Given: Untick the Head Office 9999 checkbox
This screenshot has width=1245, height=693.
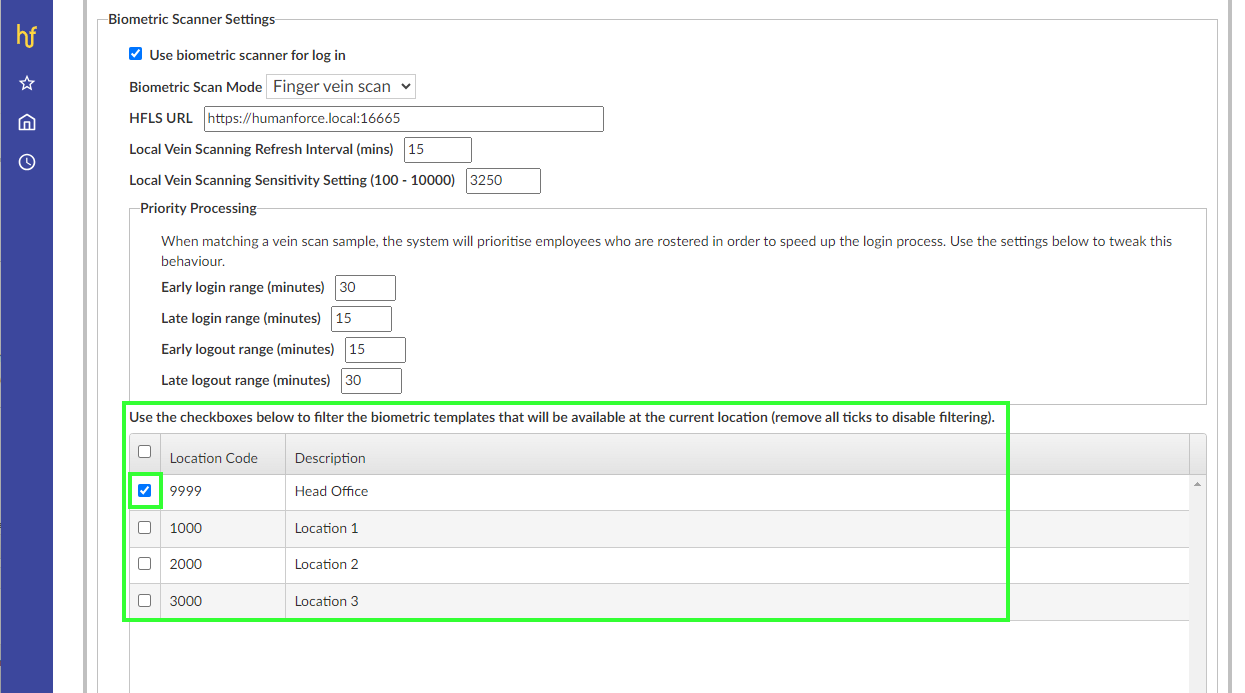Looking at the screenshot, I should 145,491.
